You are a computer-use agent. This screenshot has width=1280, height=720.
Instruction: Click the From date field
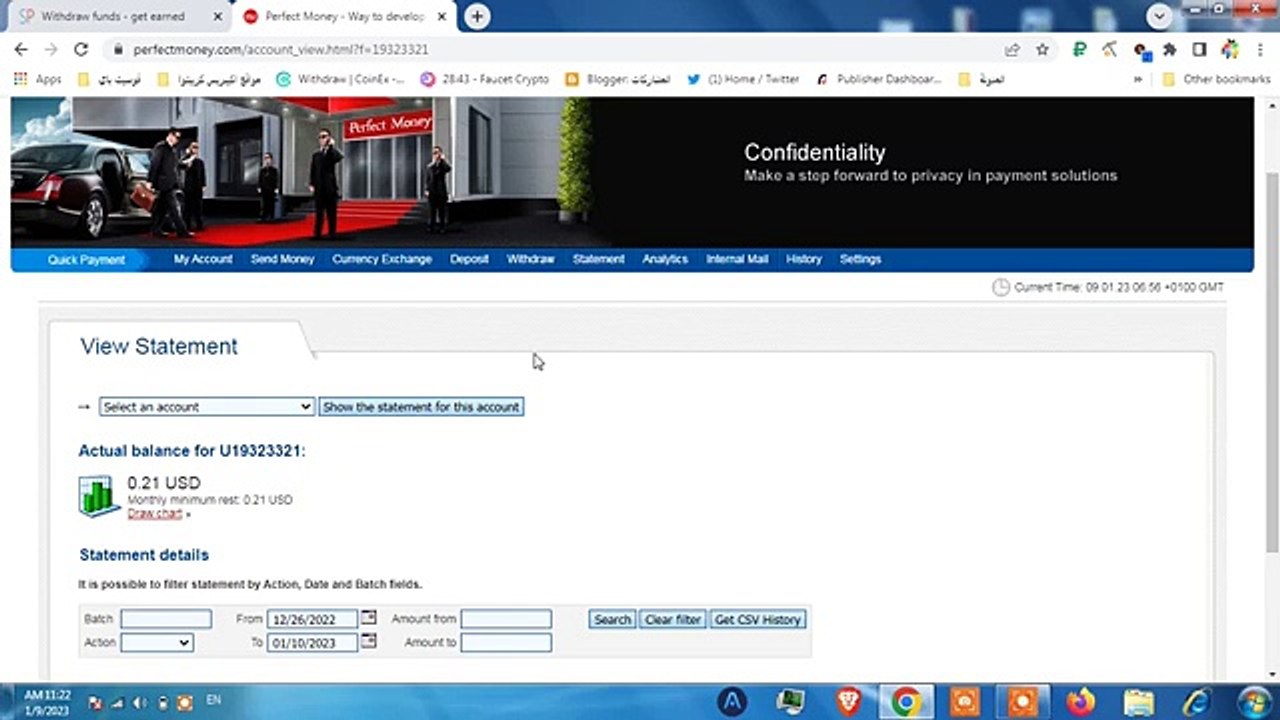click(x=313, y=620)
